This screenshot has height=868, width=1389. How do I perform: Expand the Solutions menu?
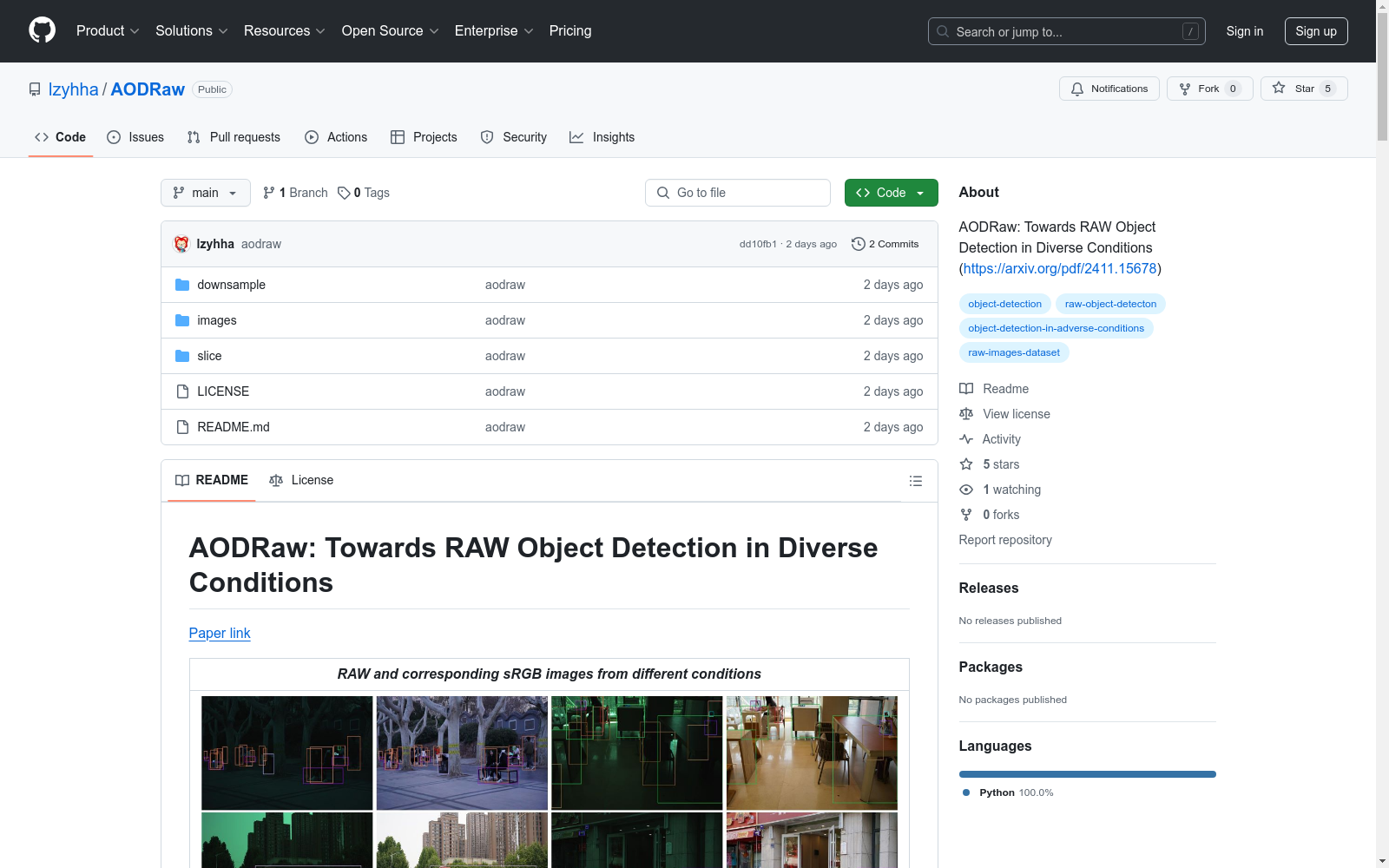pyautogui.click(x=192, y=30)
